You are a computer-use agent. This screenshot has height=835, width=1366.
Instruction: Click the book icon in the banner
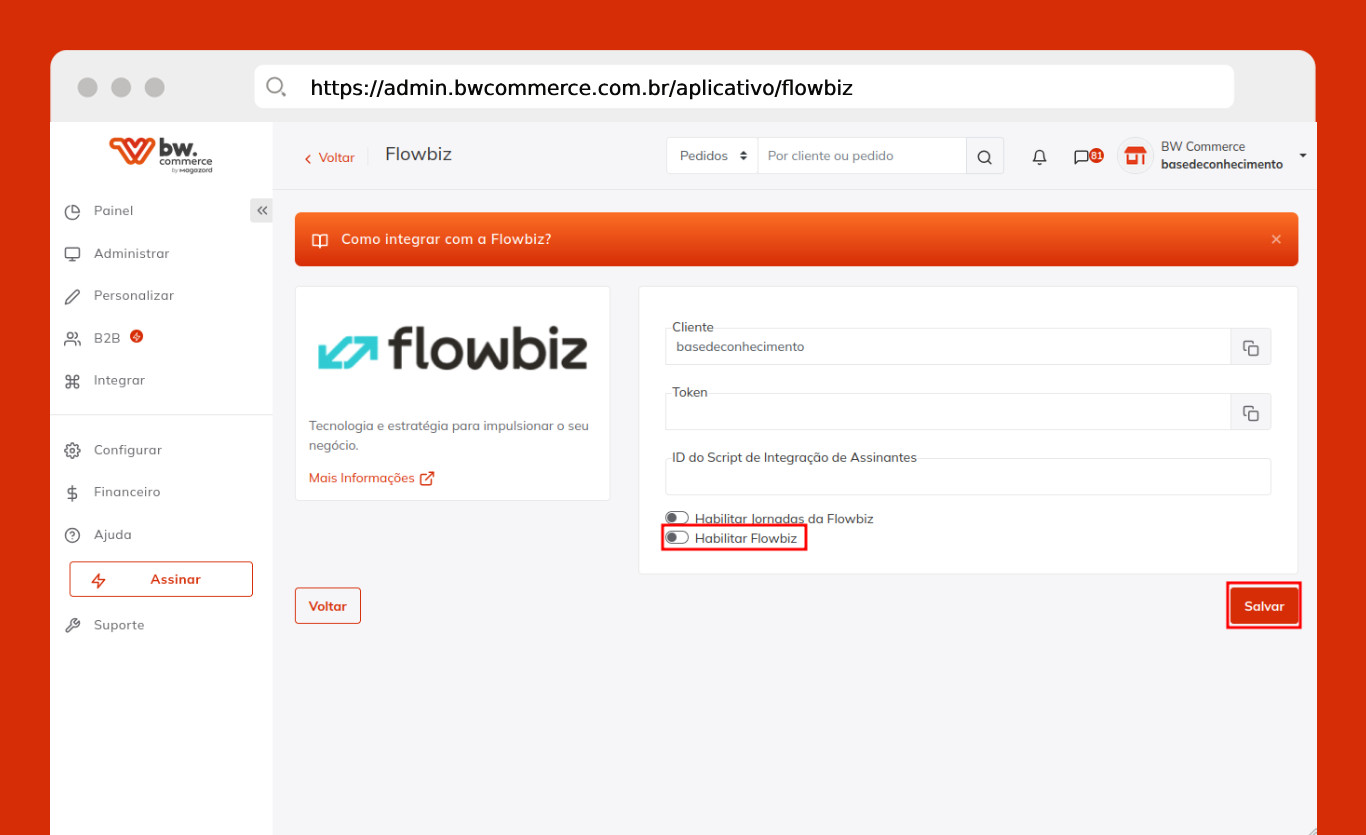tap(320, 240)
